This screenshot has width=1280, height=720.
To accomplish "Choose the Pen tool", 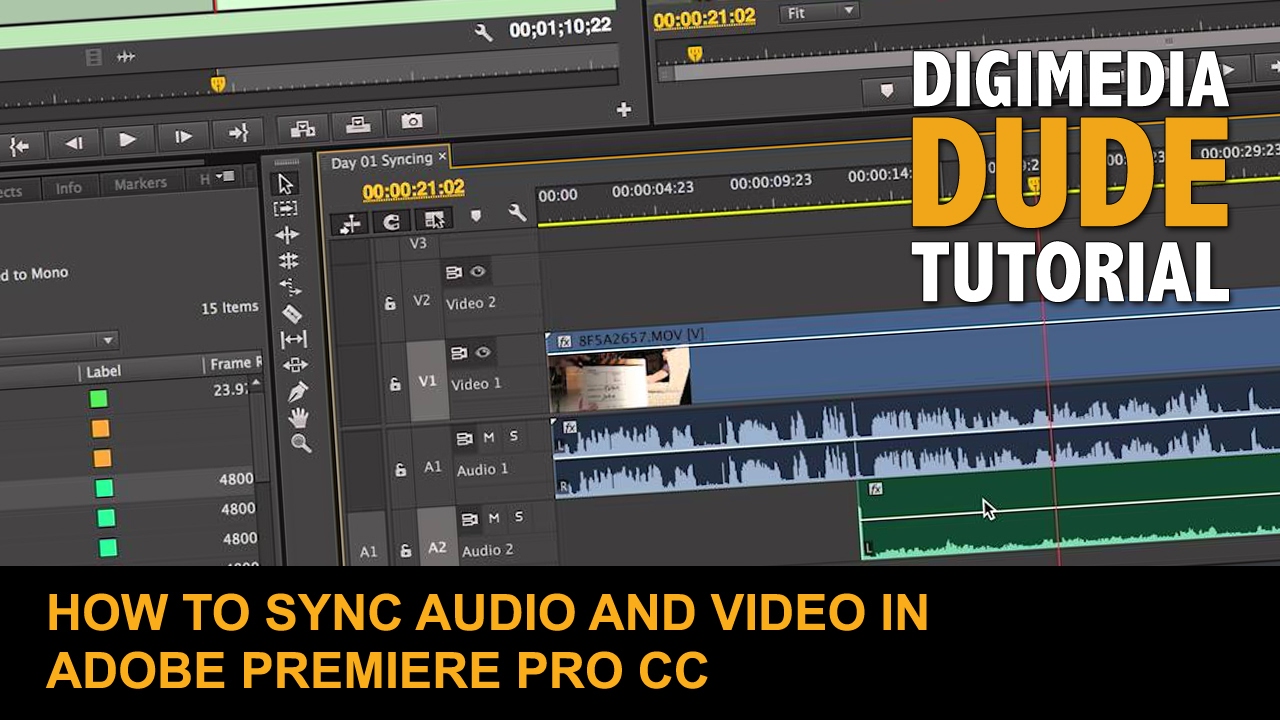I will pyautogui.click(x=297, y=391).
